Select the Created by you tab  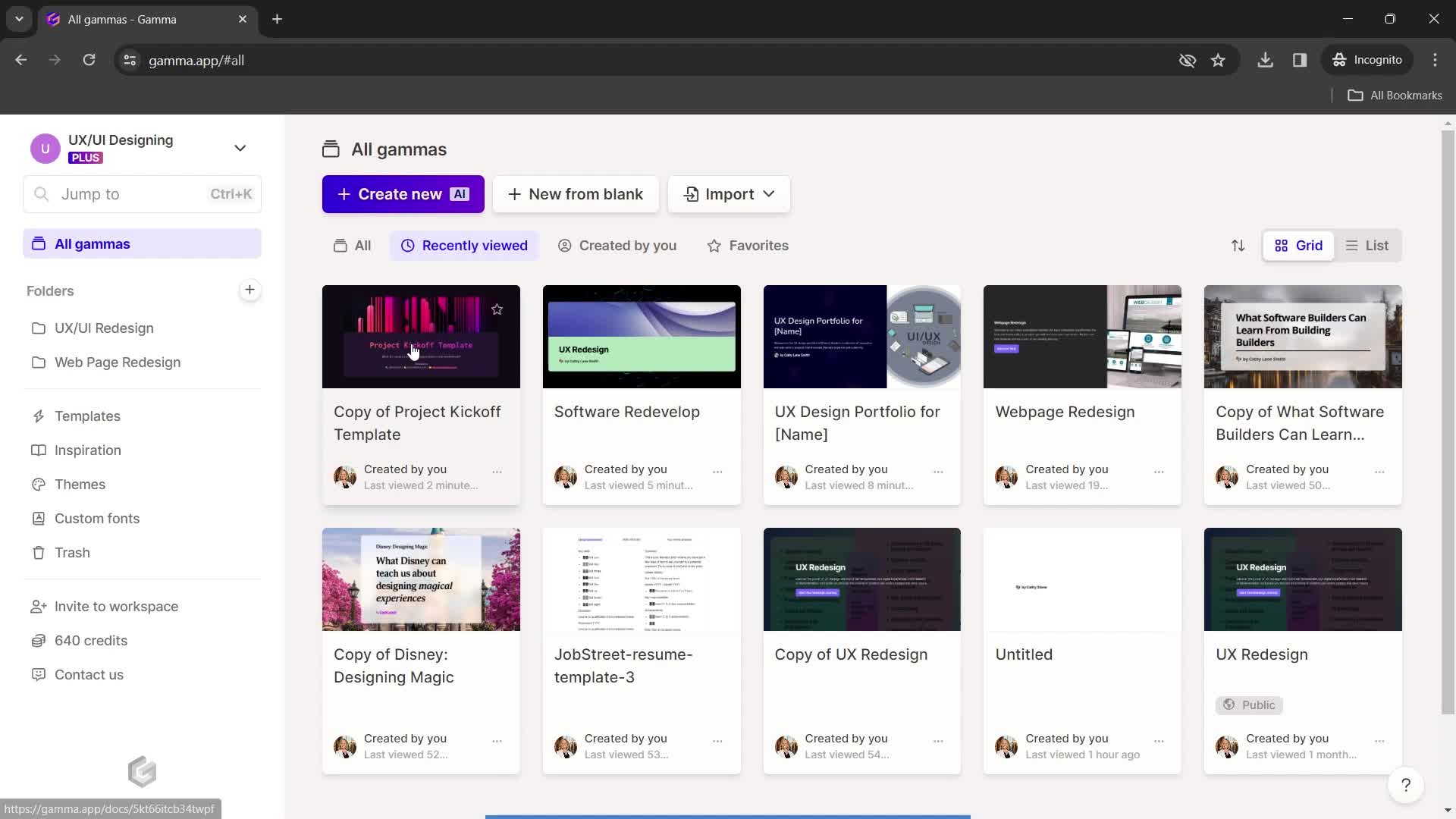(628, 245)
